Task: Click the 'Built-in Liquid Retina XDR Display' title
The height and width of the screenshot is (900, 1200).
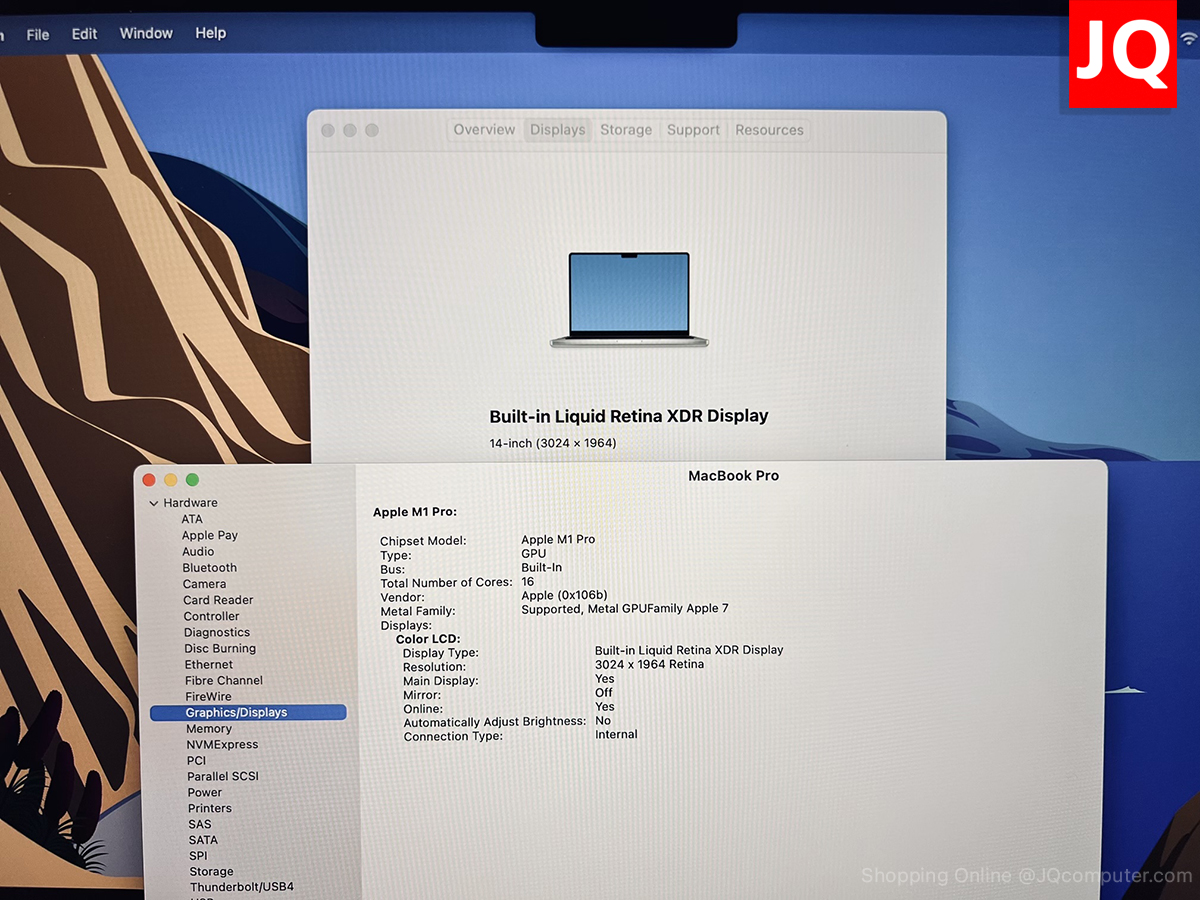Action: (x=629, y=416)
